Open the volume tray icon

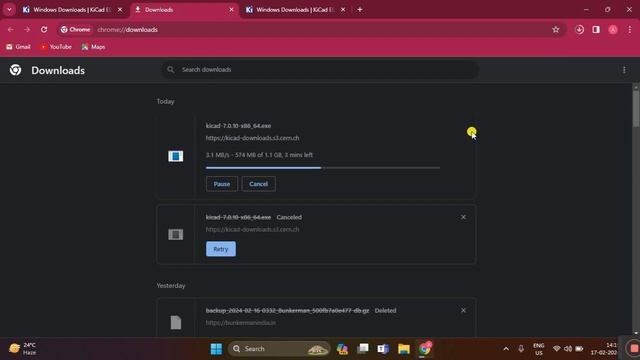[568, 349]
